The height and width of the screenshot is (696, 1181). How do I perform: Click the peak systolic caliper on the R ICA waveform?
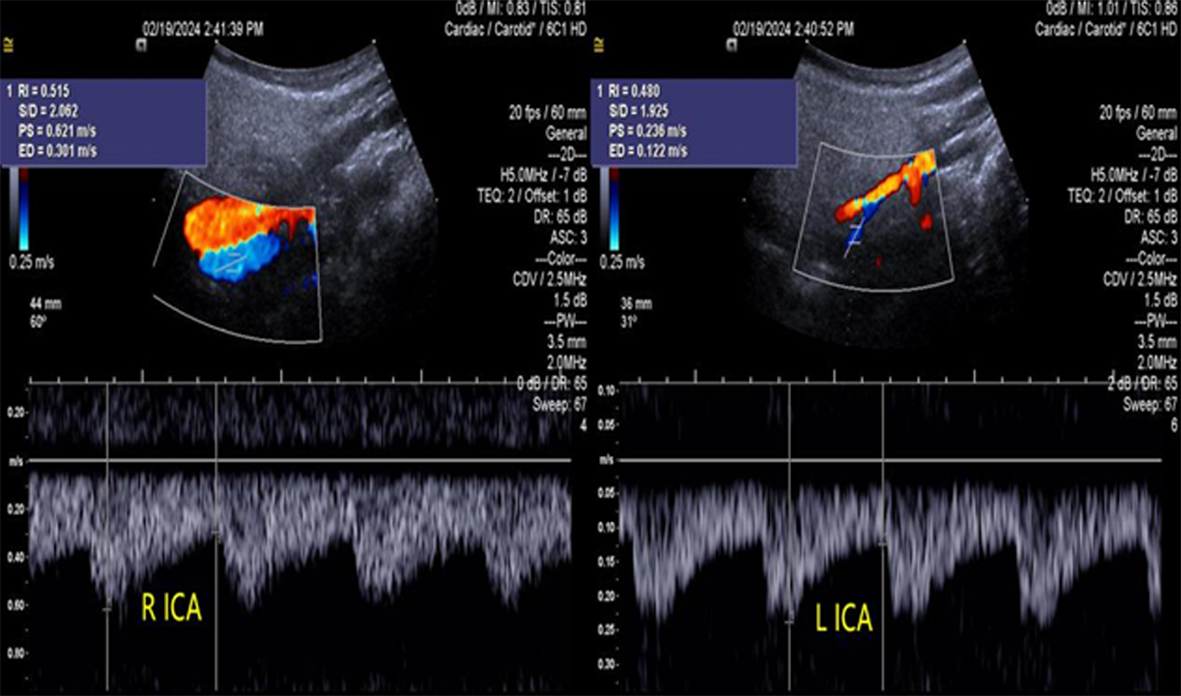coord(108,607)
